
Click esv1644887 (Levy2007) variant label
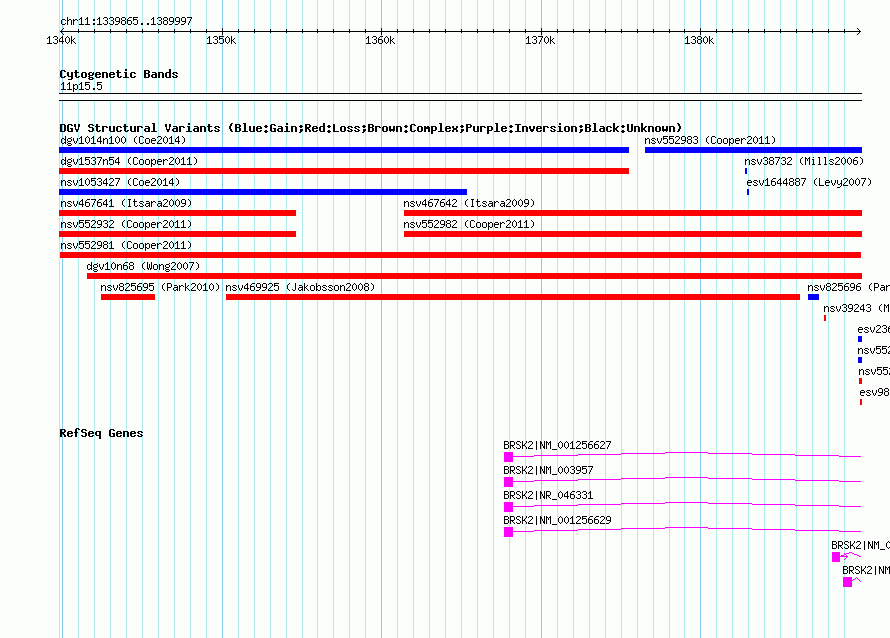pos(809,182)
